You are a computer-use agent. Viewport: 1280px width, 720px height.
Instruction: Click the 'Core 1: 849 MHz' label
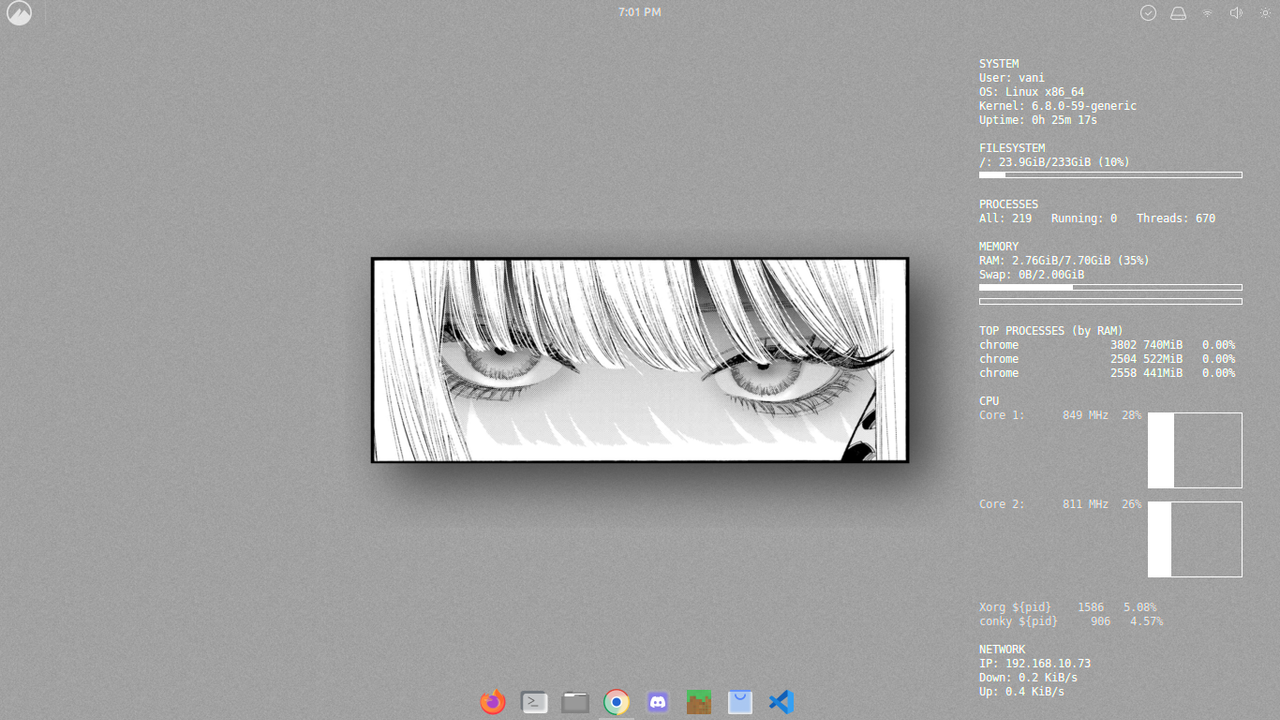pos(1044,415)
